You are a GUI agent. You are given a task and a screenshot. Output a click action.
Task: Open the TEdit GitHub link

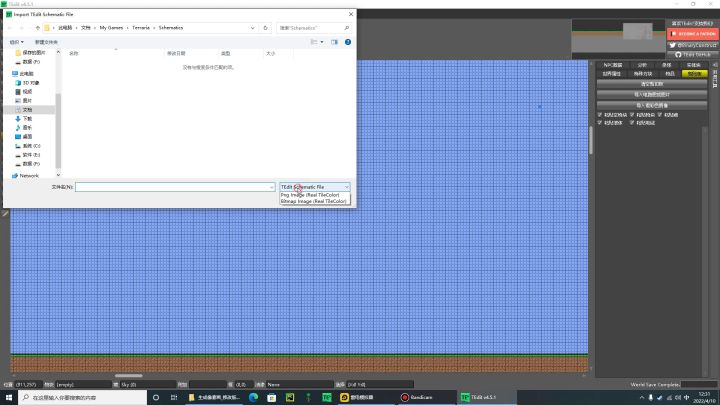[x=692, y=55]
